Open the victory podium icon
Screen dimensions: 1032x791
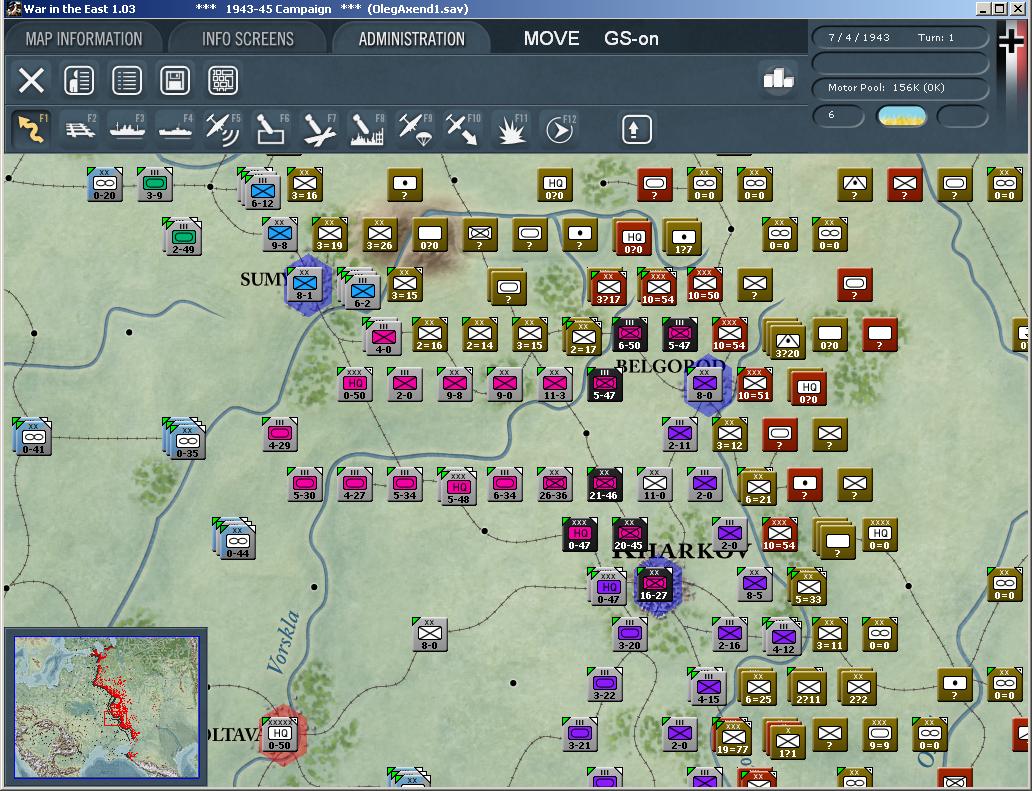click(779, 78)
